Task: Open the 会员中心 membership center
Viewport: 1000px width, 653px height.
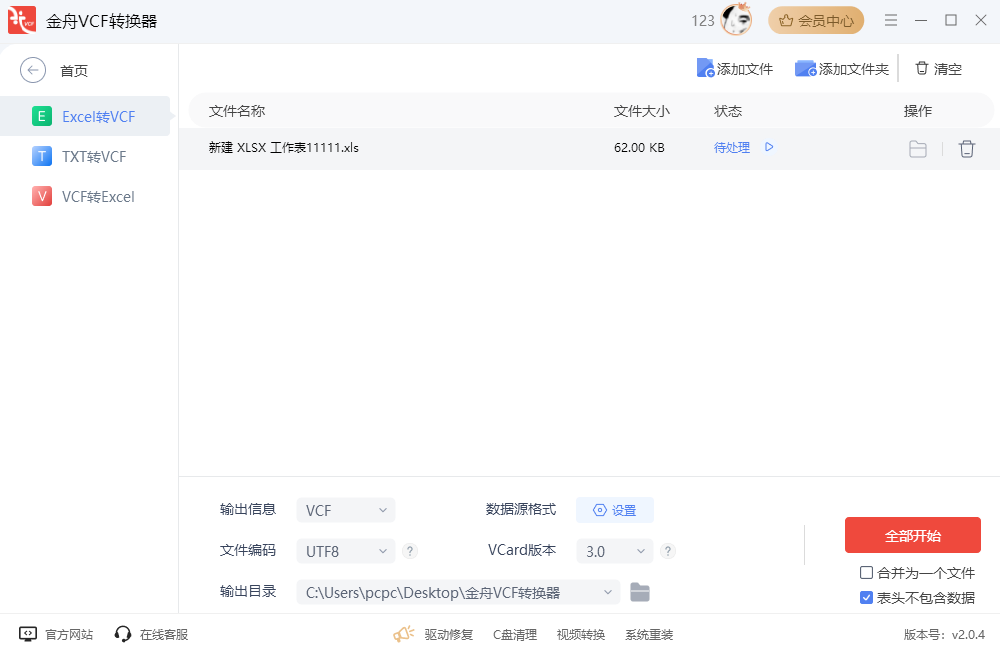Action: click(x=816, y=21)
